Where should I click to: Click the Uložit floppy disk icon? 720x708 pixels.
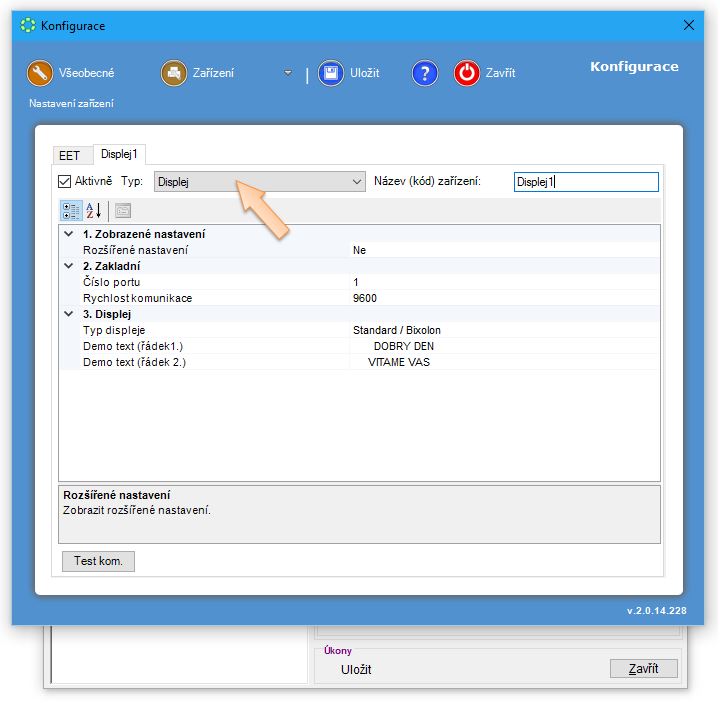click(331, 73)
